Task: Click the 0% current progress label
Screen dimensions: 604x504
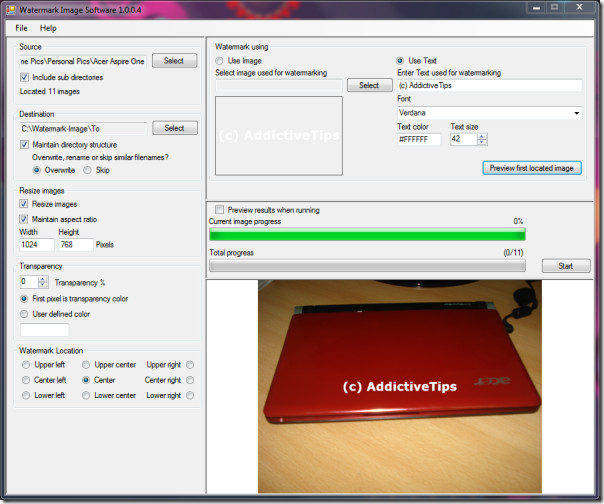Action: click(x=518, y=221)
